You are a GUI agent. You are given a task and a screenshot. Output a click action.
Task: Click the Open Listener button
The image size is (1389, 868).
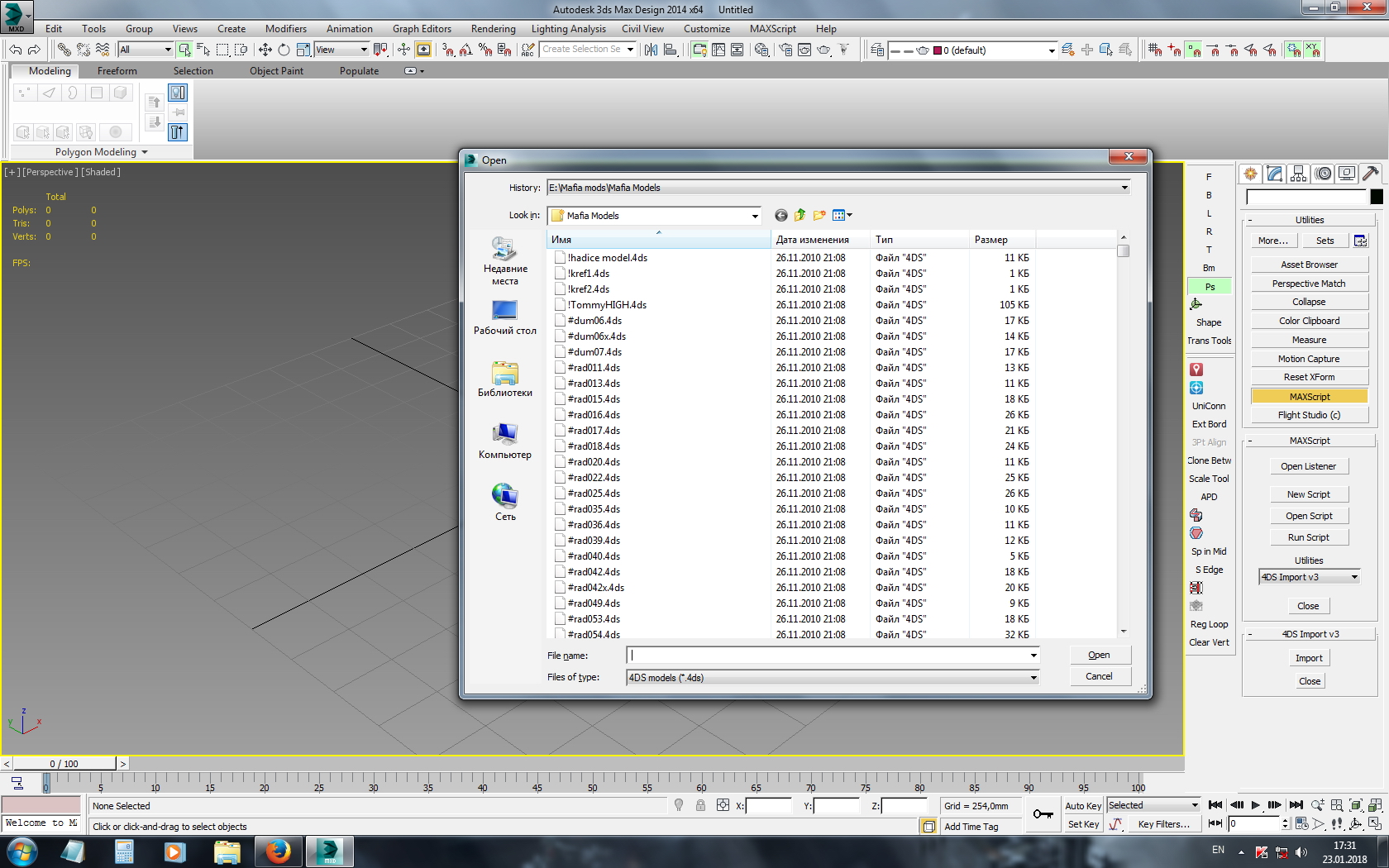point(1309,466)
